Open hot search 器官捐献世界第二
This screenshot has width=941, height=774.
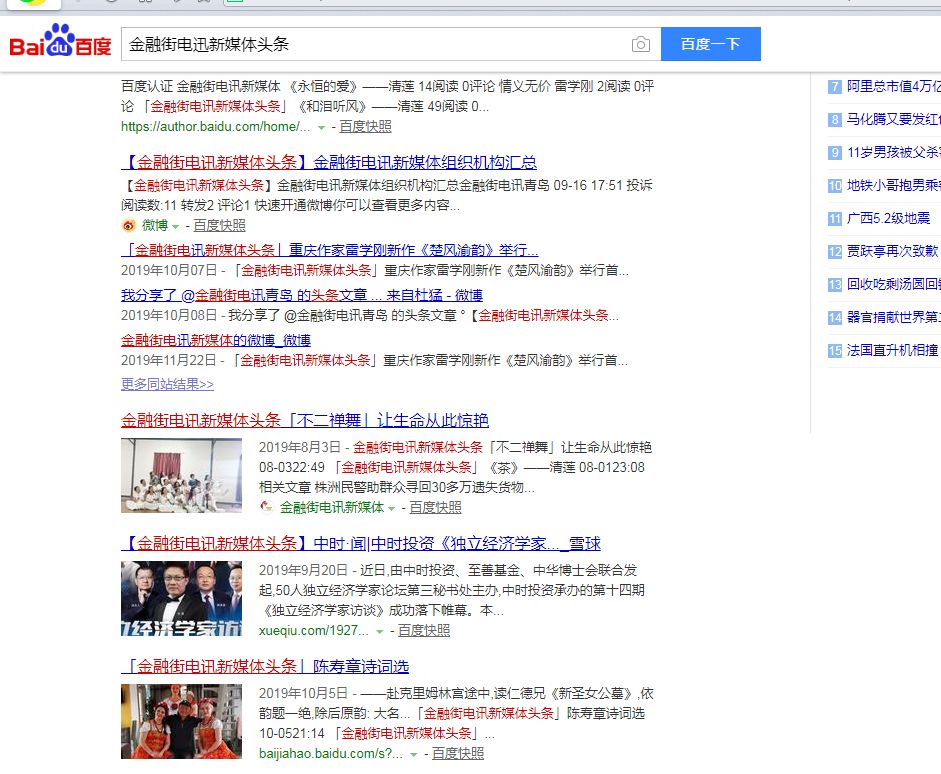(x=894, y=317)
